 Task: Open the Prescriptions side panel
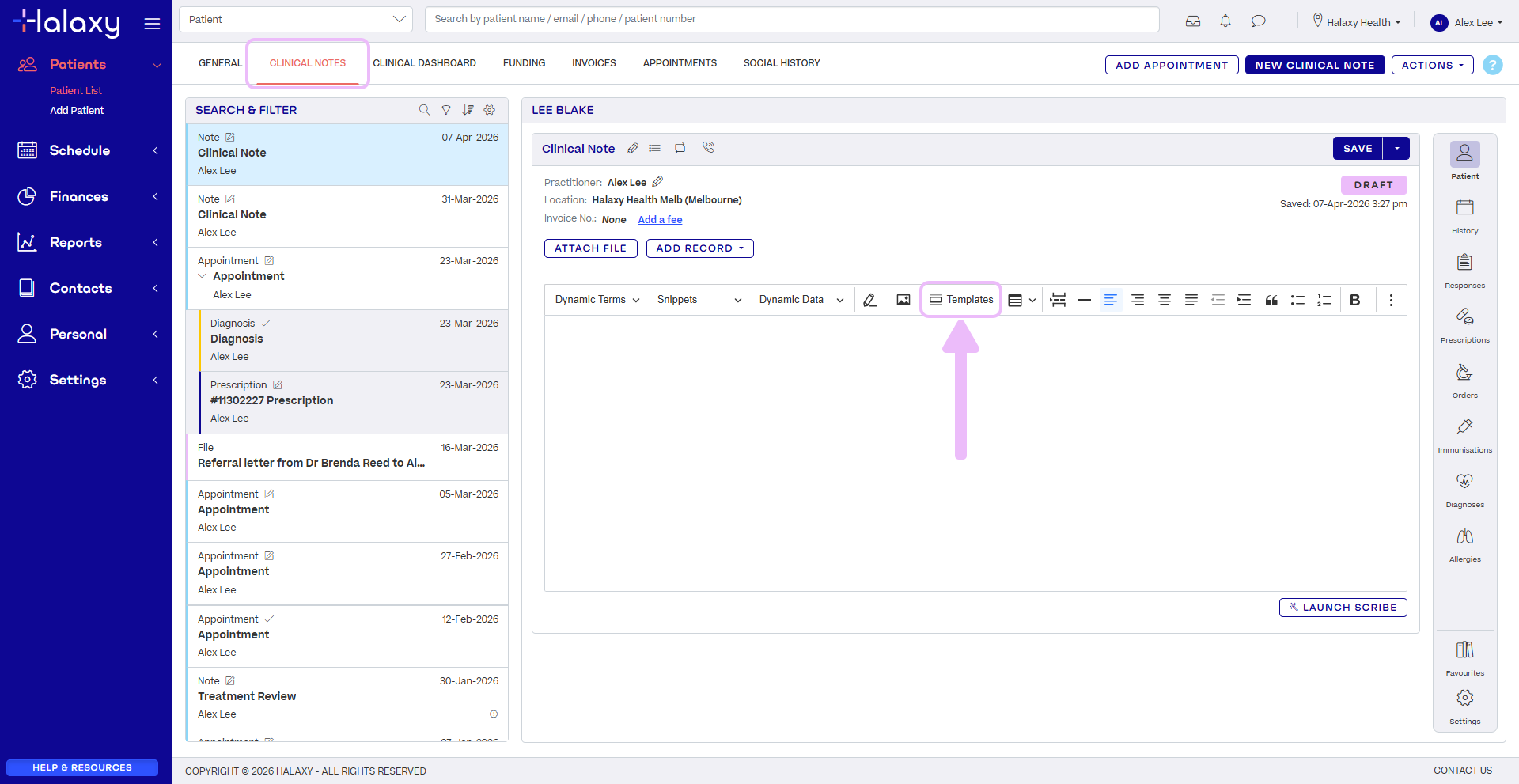click(x=1465, y=324)
